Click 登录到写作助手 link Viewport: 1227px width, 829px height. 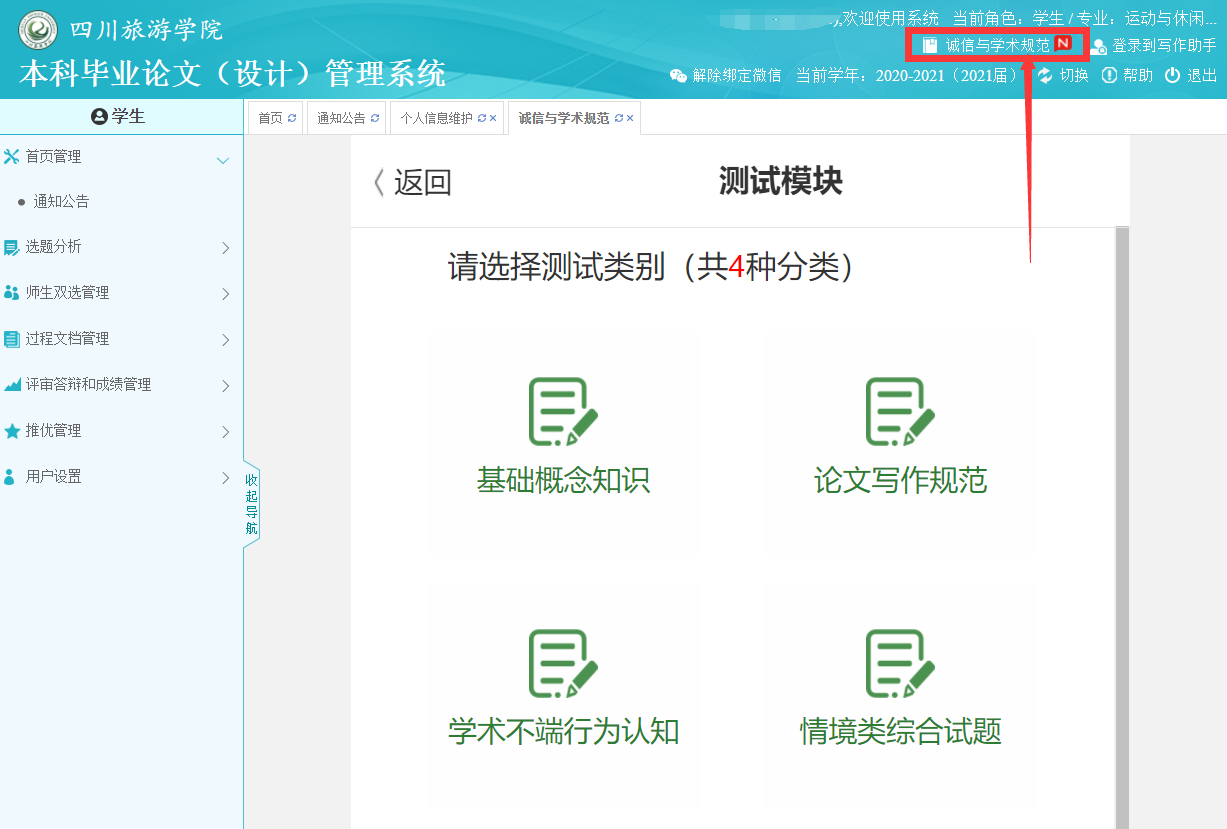coord(1164,46)
